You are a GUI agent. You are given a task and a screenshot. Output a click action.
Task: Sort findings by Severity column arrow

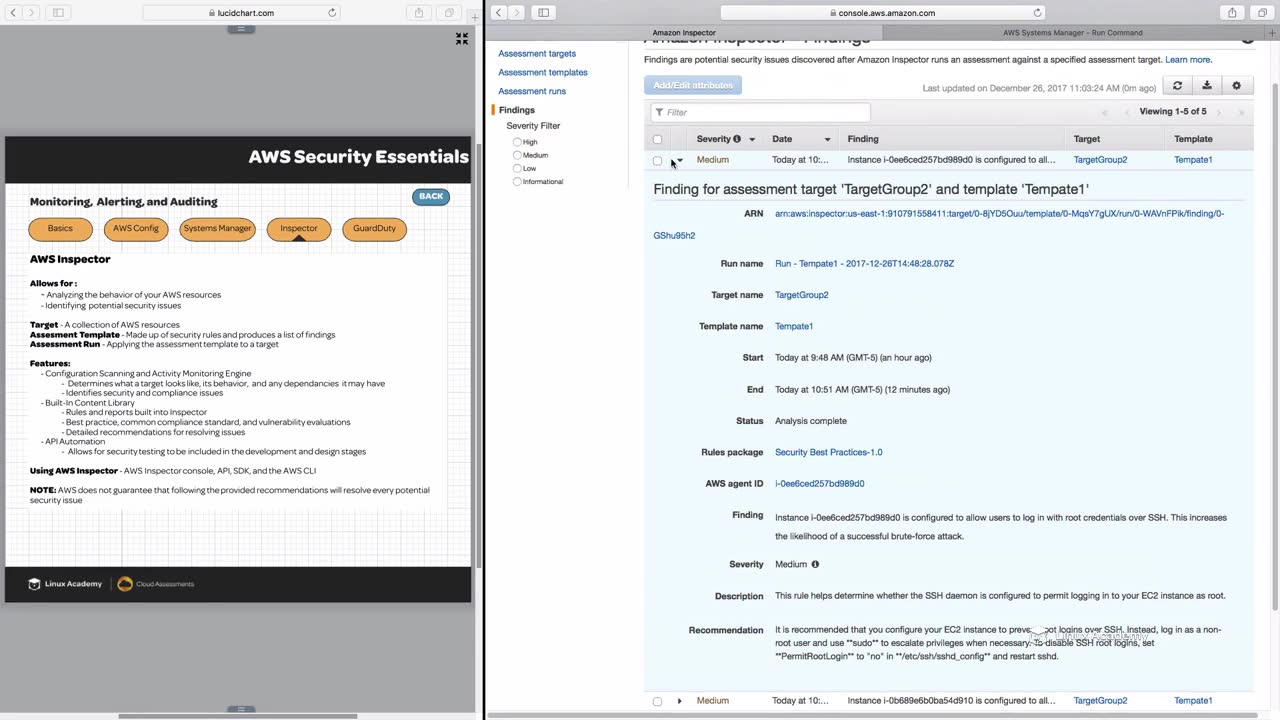click(752, 140)
